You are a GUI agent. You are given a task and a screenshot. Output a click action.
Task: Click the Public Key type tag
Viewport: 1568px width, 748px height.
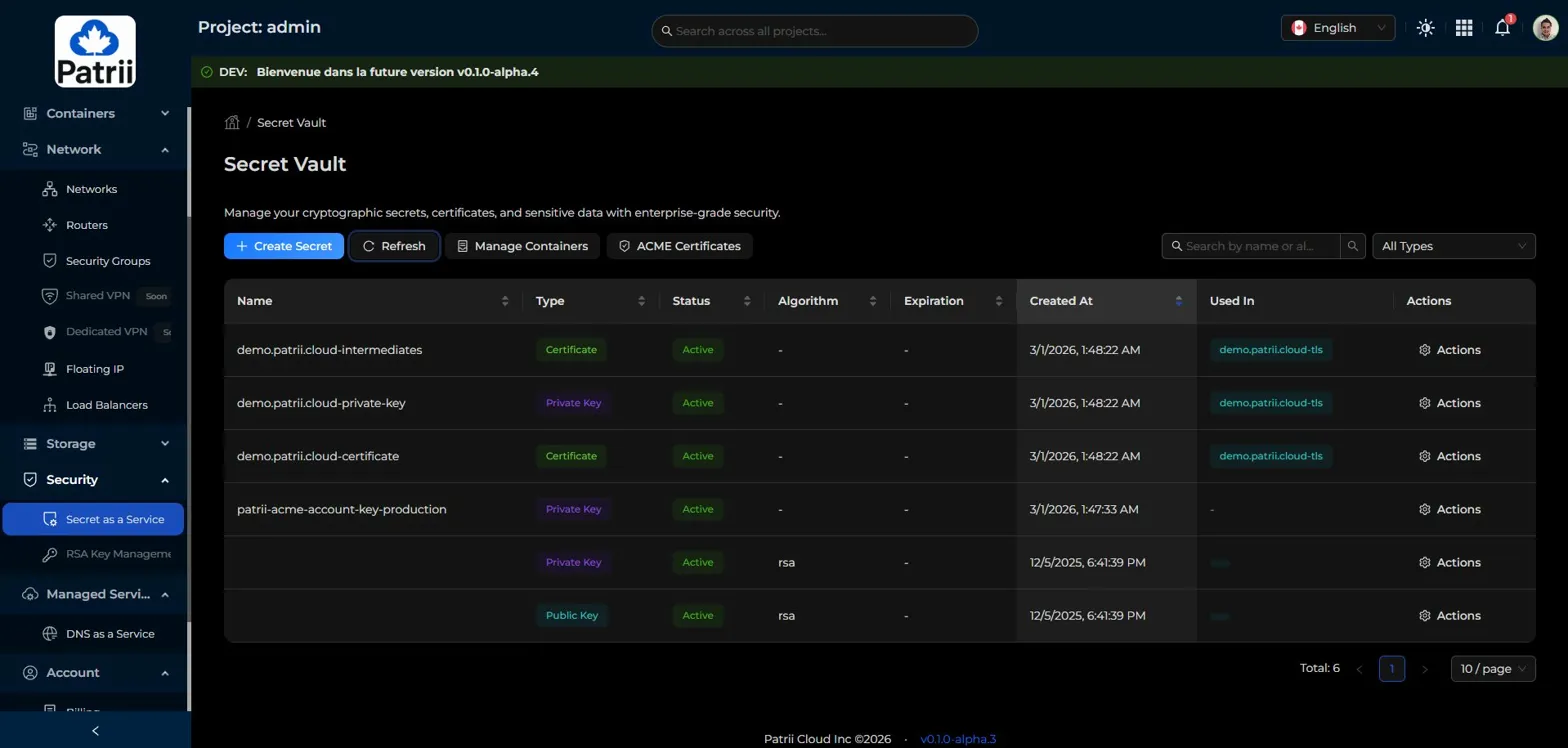572,615
